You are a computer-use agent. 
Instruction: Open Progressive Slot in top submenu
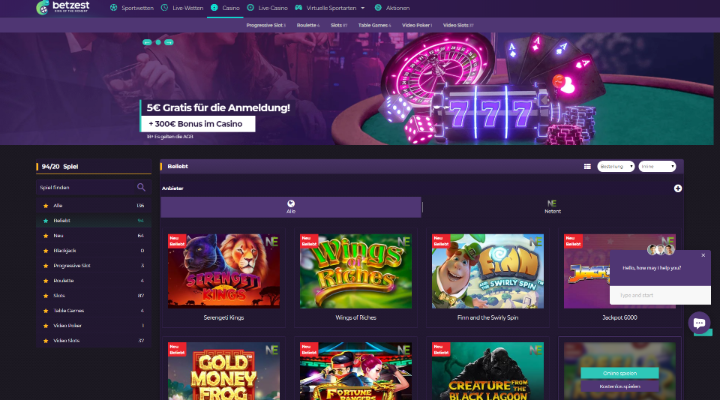click(266, 25)
